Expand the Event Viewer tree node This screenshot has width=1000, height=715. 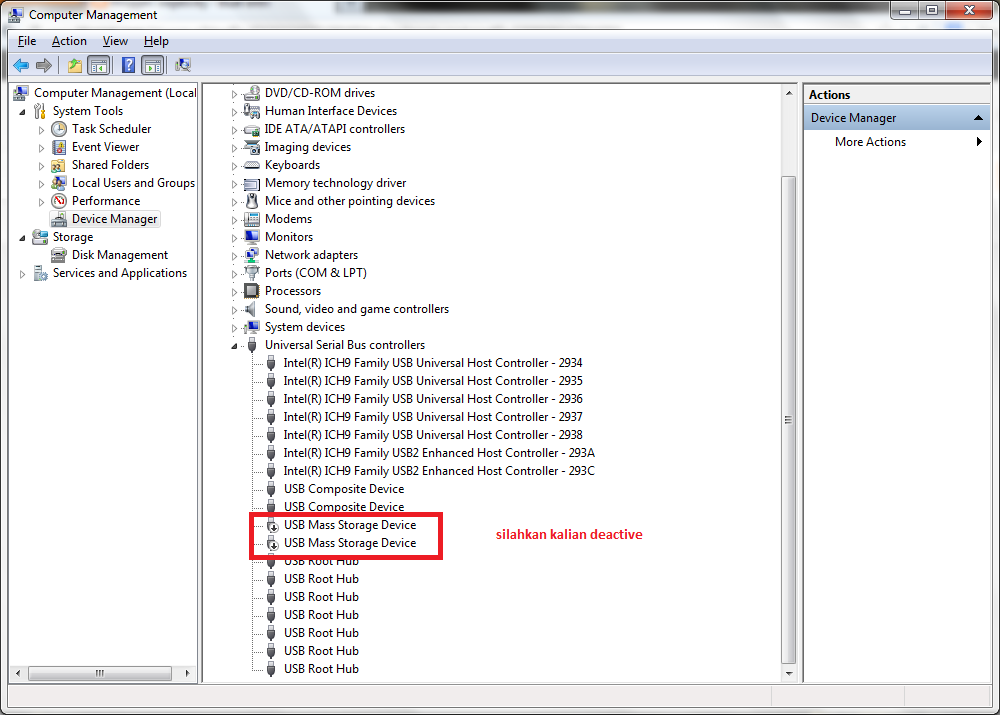pyautogui.click(x=41, y=148)
